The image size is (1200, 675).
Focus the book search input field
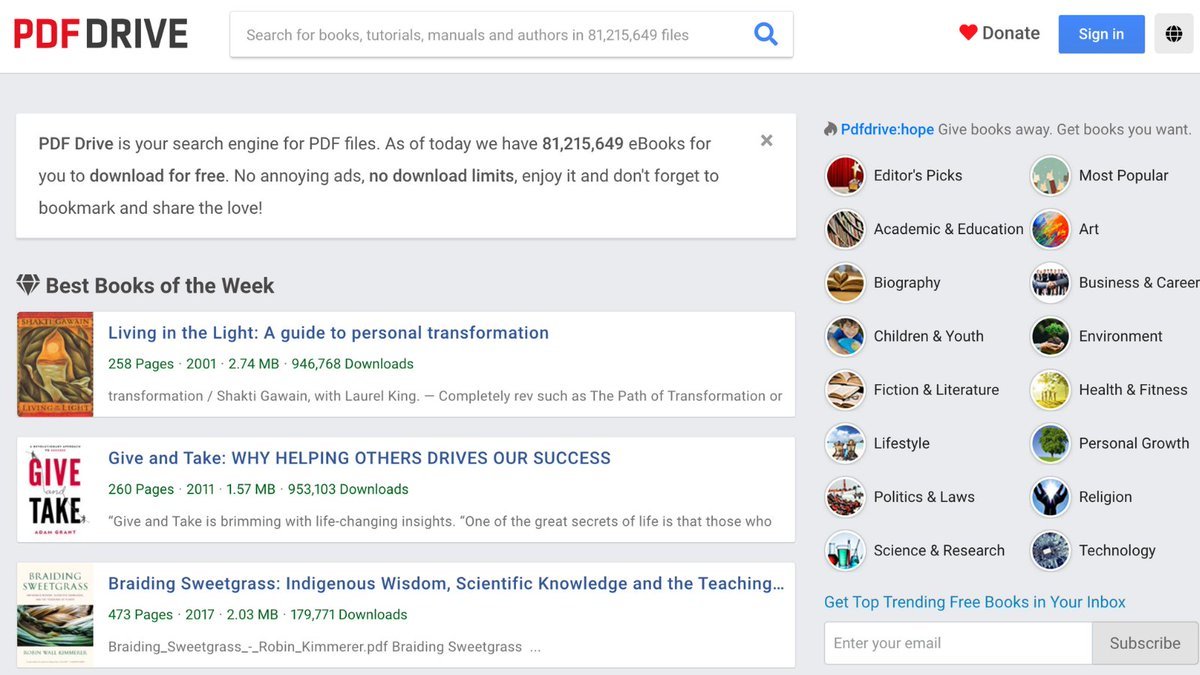point(490,35)
